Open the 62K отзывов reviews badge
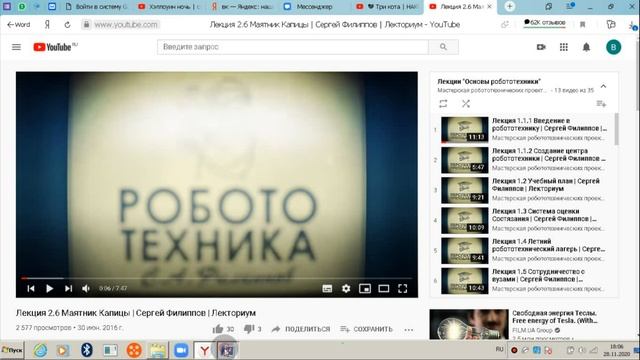 544,23
